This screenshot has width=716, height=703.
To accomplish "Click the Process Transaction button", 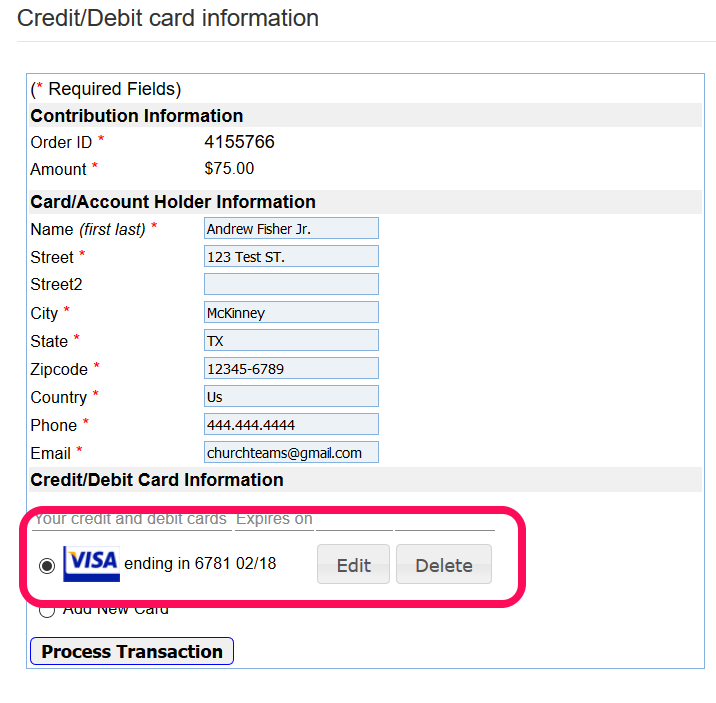I will click(x=132, y=651).
